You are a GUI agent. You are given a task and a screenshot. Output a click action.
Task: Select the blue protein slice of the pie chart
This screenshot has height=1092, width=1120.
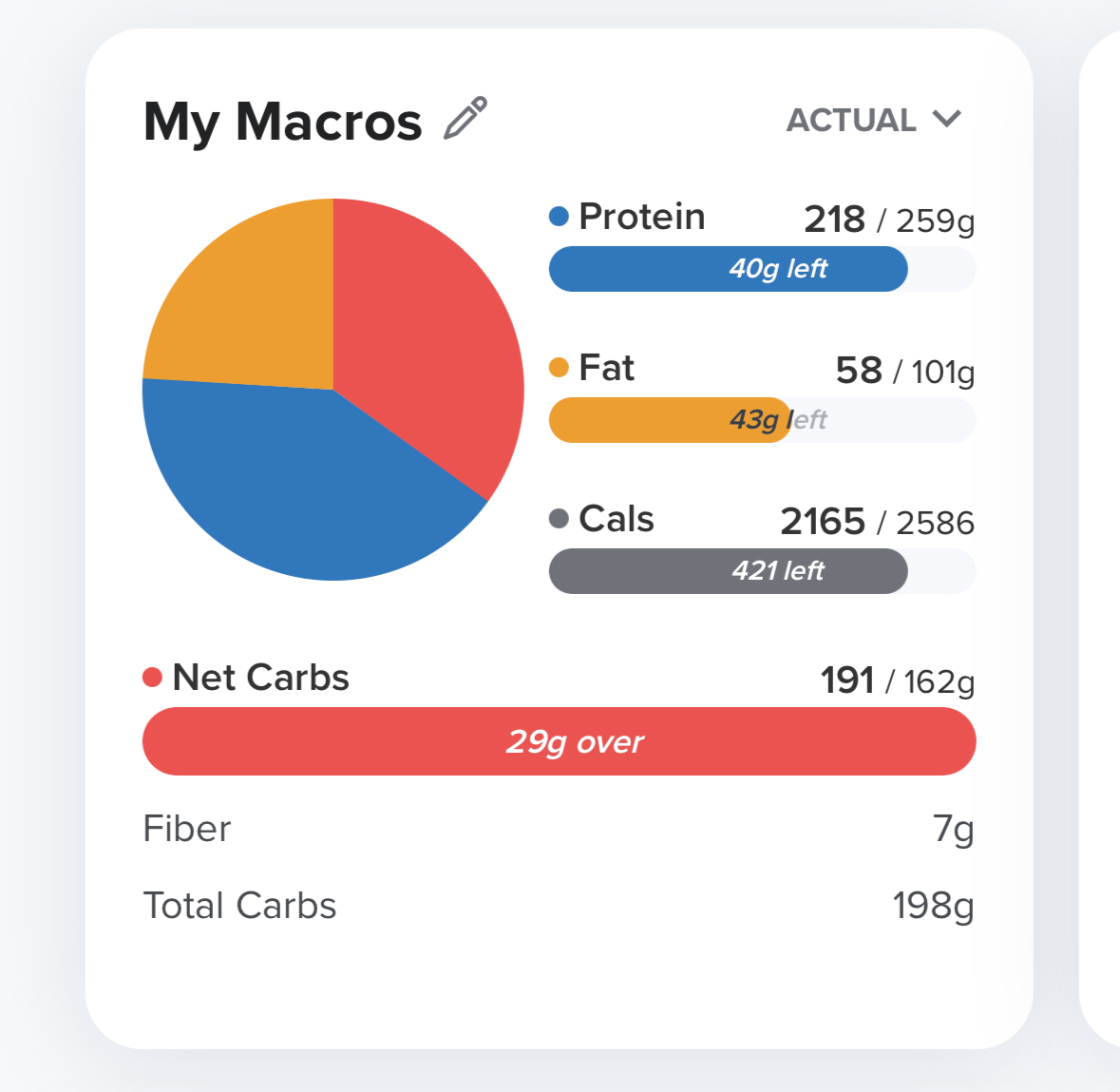click(304, 485)
